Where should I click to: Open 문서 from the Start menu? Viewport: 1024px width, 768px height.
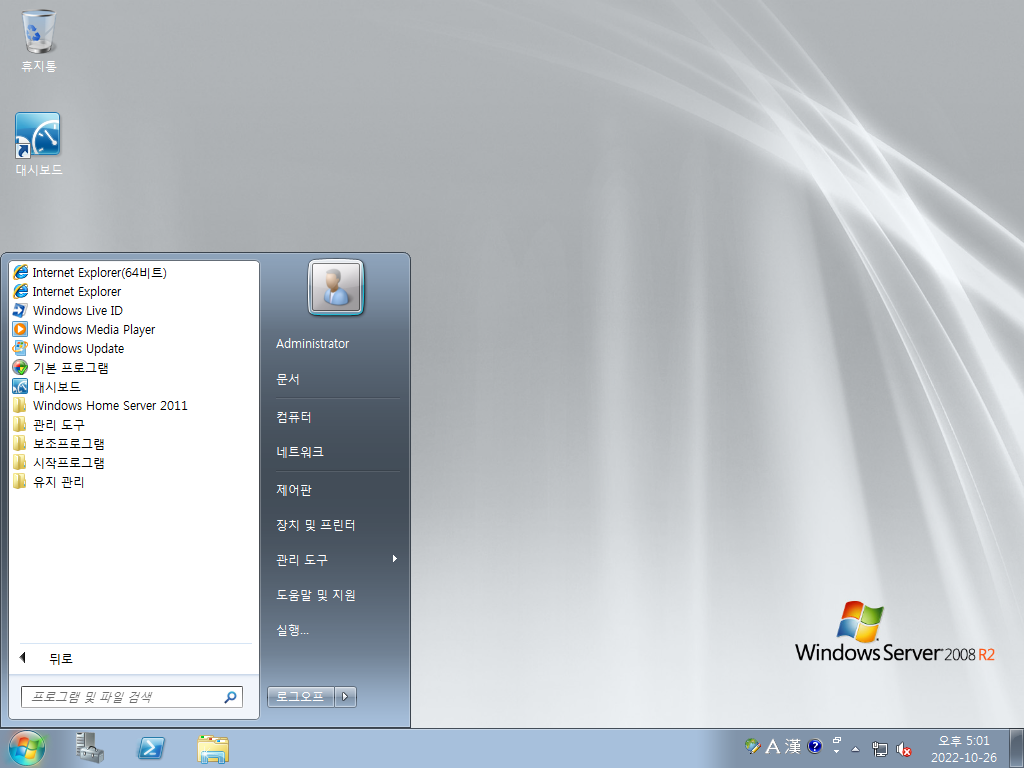coord(336,379)
